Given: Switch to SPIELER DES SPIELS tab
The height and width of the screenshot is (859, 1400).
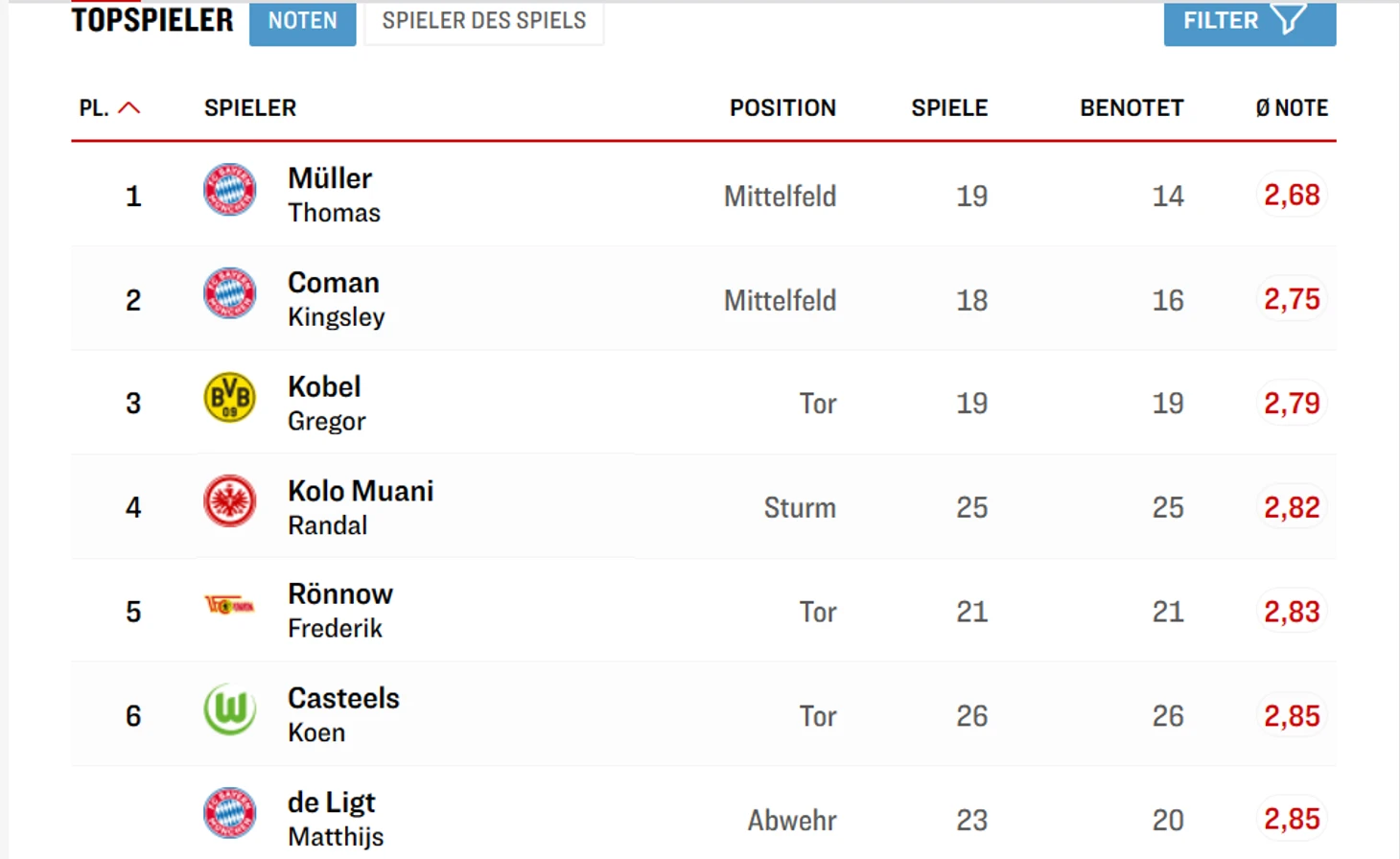Looking at the screenshot, I should [484, 22].
